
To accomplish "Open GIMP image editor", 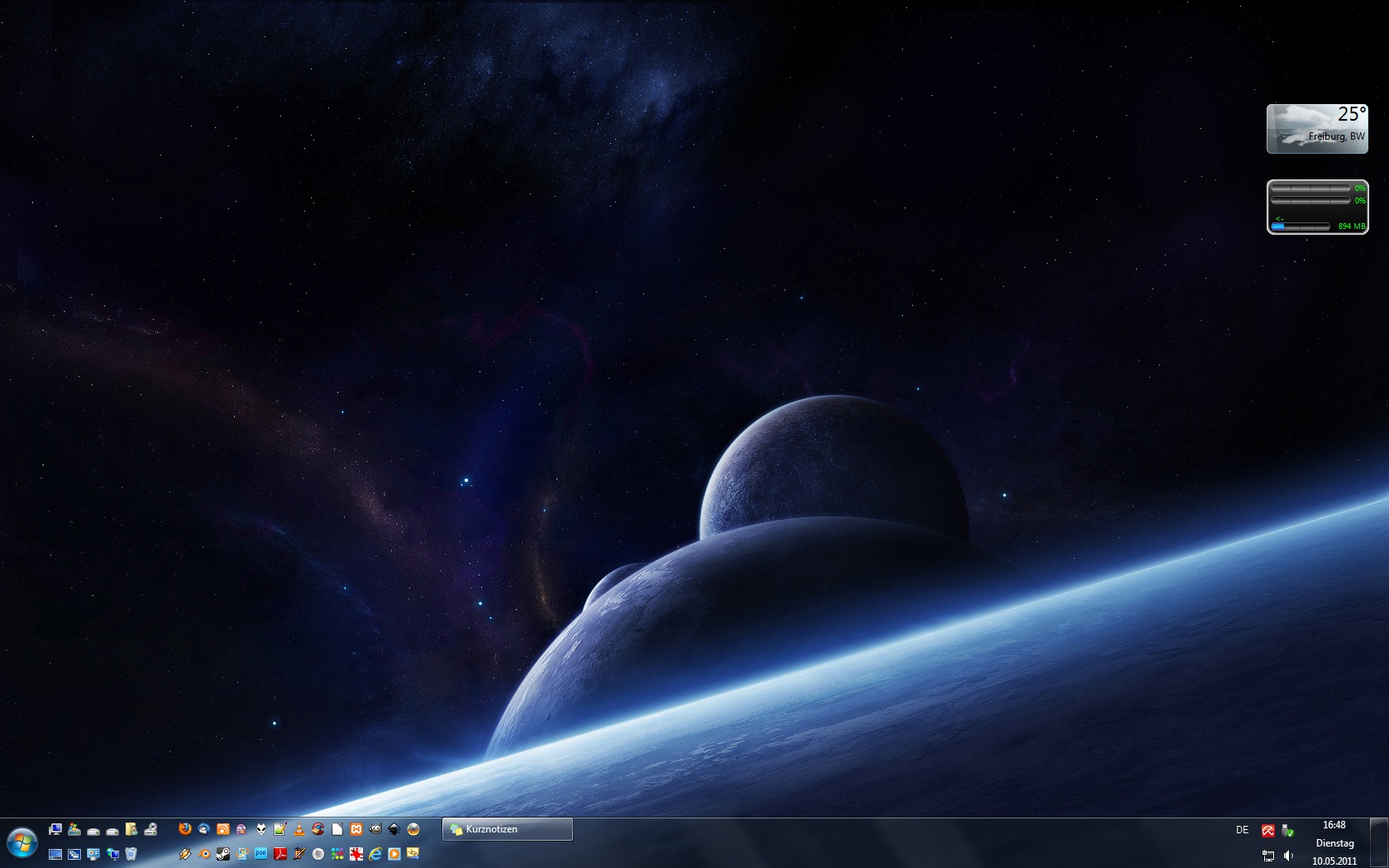I will coord(375,829).
